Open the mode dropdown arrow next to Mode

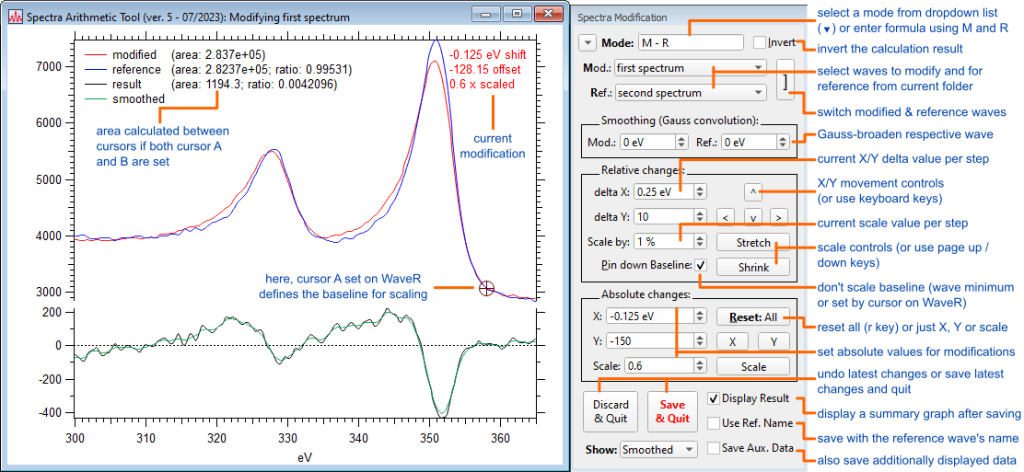(x=588, y=43)
